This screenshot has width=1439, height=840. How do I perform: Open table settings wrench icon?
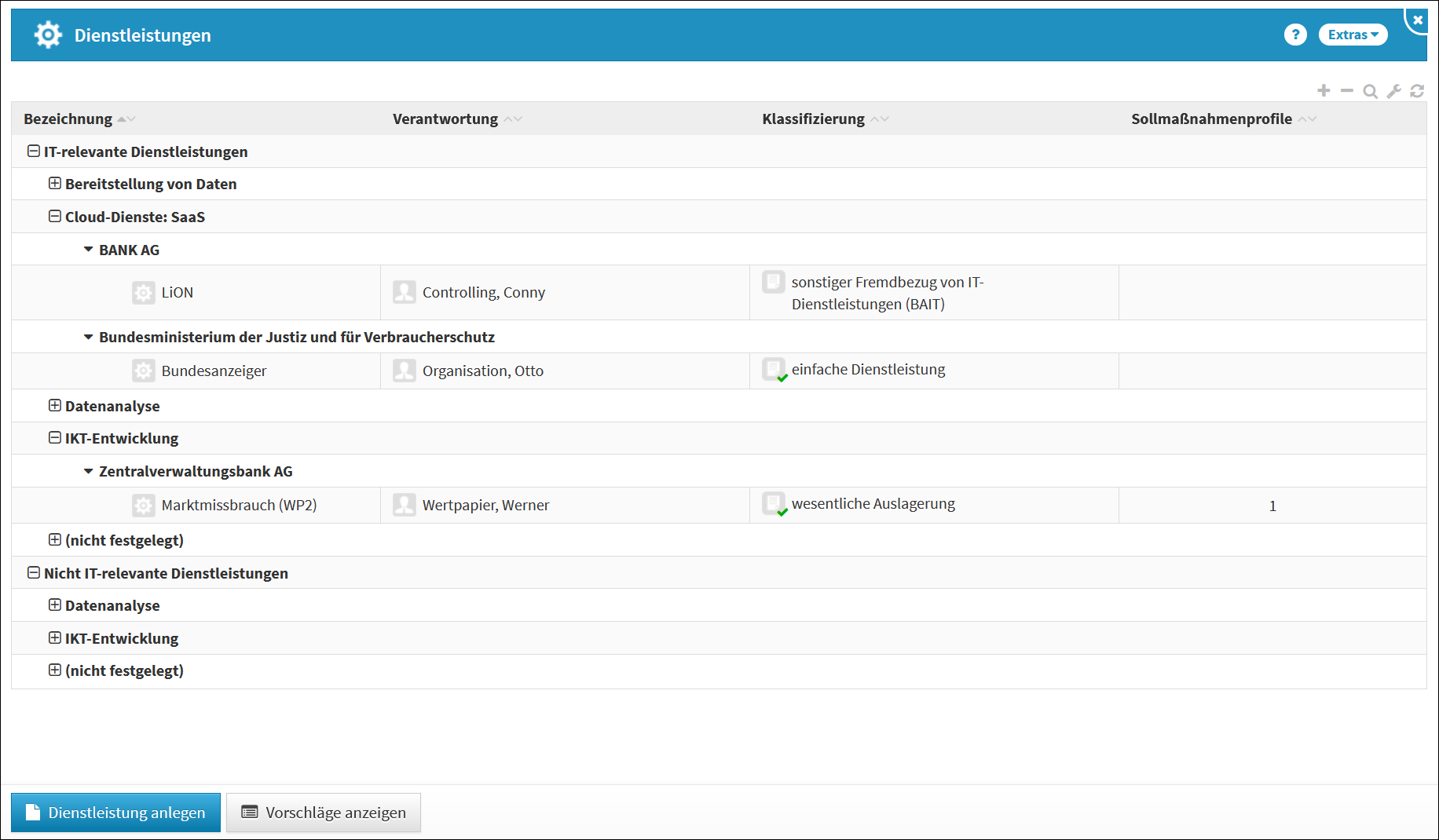[1393, 91]
